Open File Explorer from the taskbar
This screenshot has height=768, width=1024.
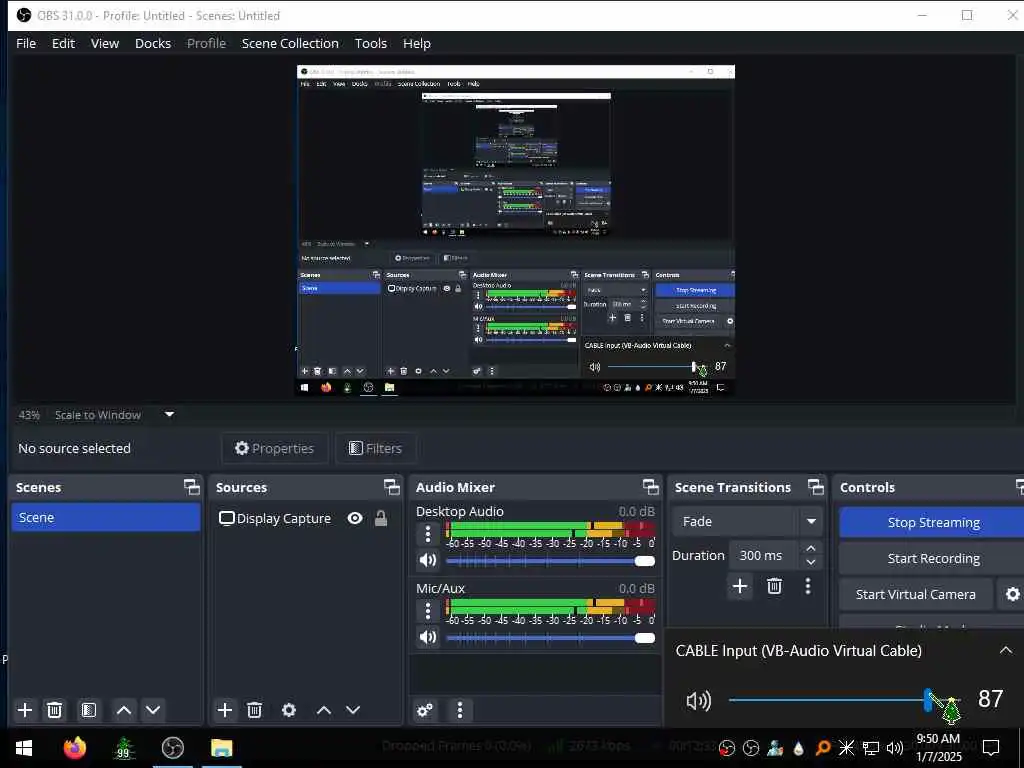[221, 748]
